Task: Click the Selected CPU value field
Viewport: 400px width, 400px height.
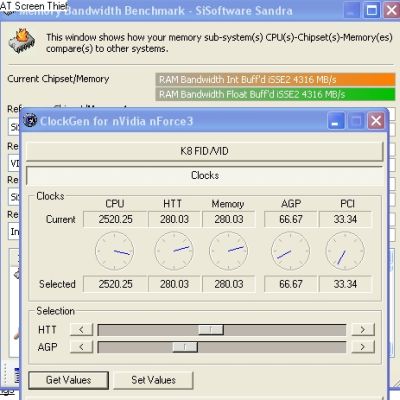Action: (115, 284)
